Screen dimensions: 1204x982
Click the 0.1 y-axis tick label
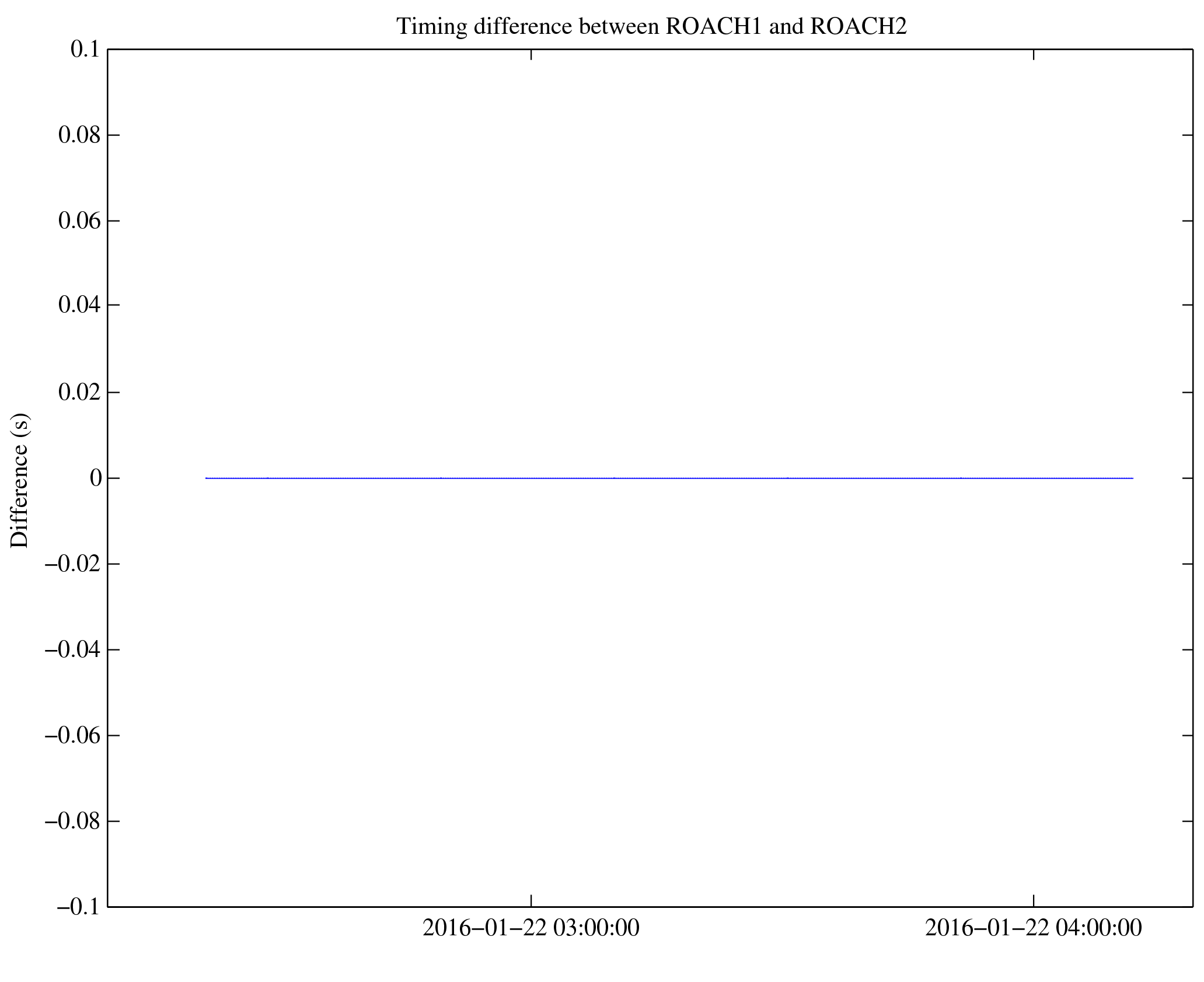pyautogui.click(x=85, y=50)
